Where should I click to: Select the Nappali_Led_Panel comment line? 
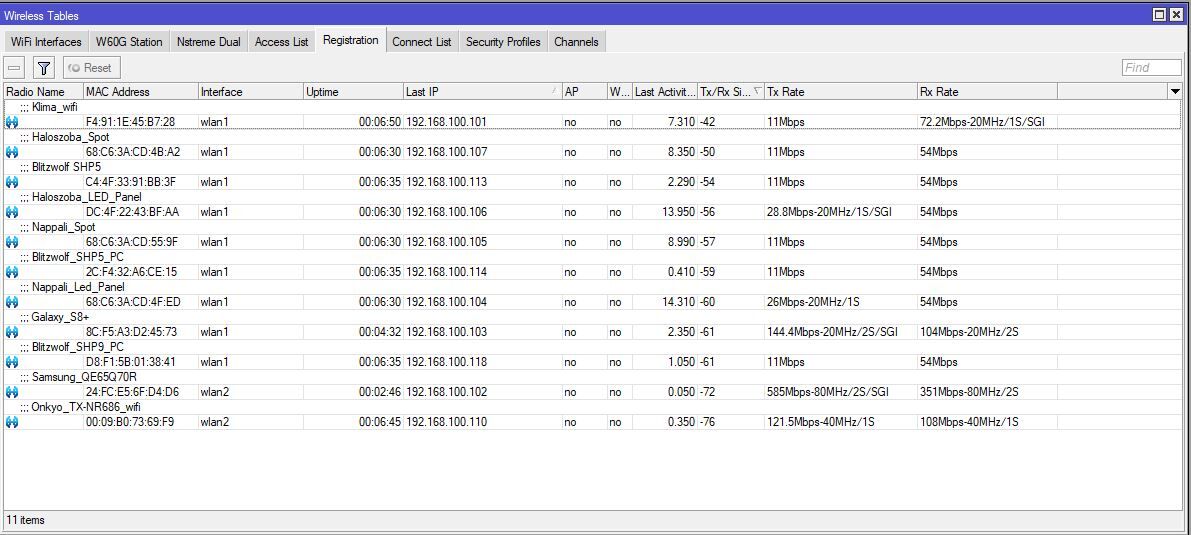tap(72, 287)
